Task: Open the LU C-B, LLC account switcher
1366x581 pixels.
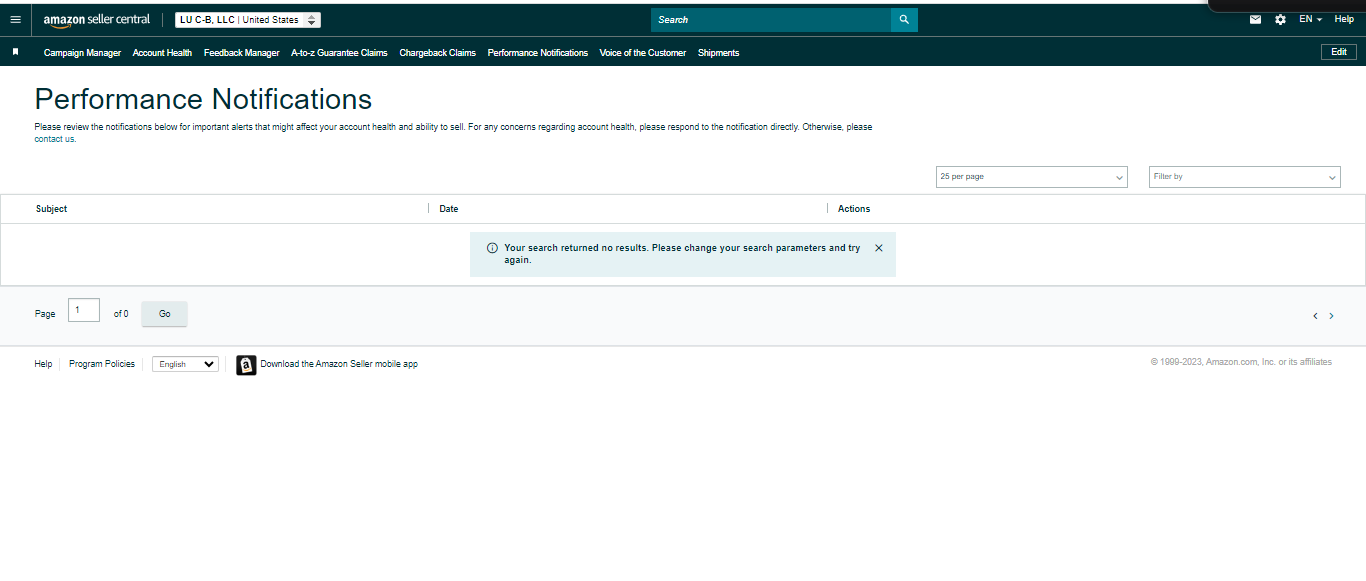Action: coord(248,20)
